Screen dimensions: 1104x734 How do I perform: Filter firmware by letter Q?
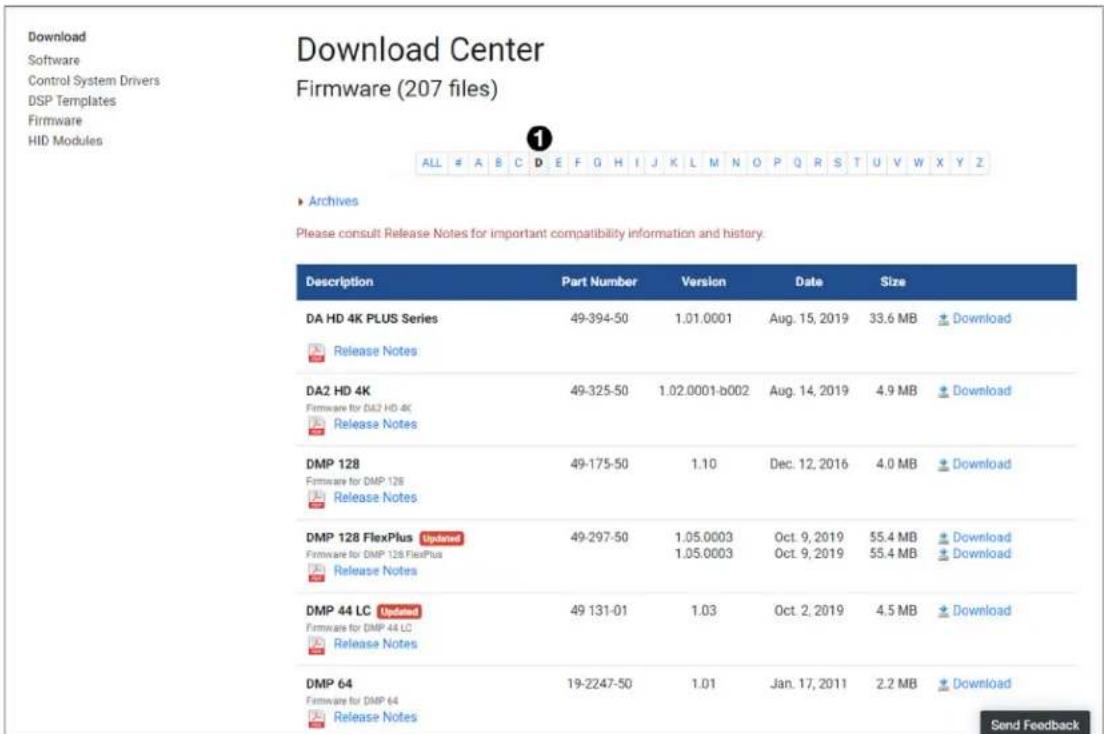tap(797, 163)
